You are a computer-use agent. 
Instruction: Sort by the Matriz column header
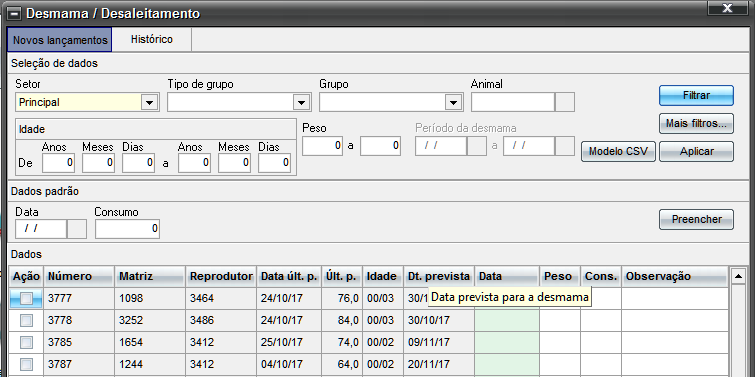150,276
